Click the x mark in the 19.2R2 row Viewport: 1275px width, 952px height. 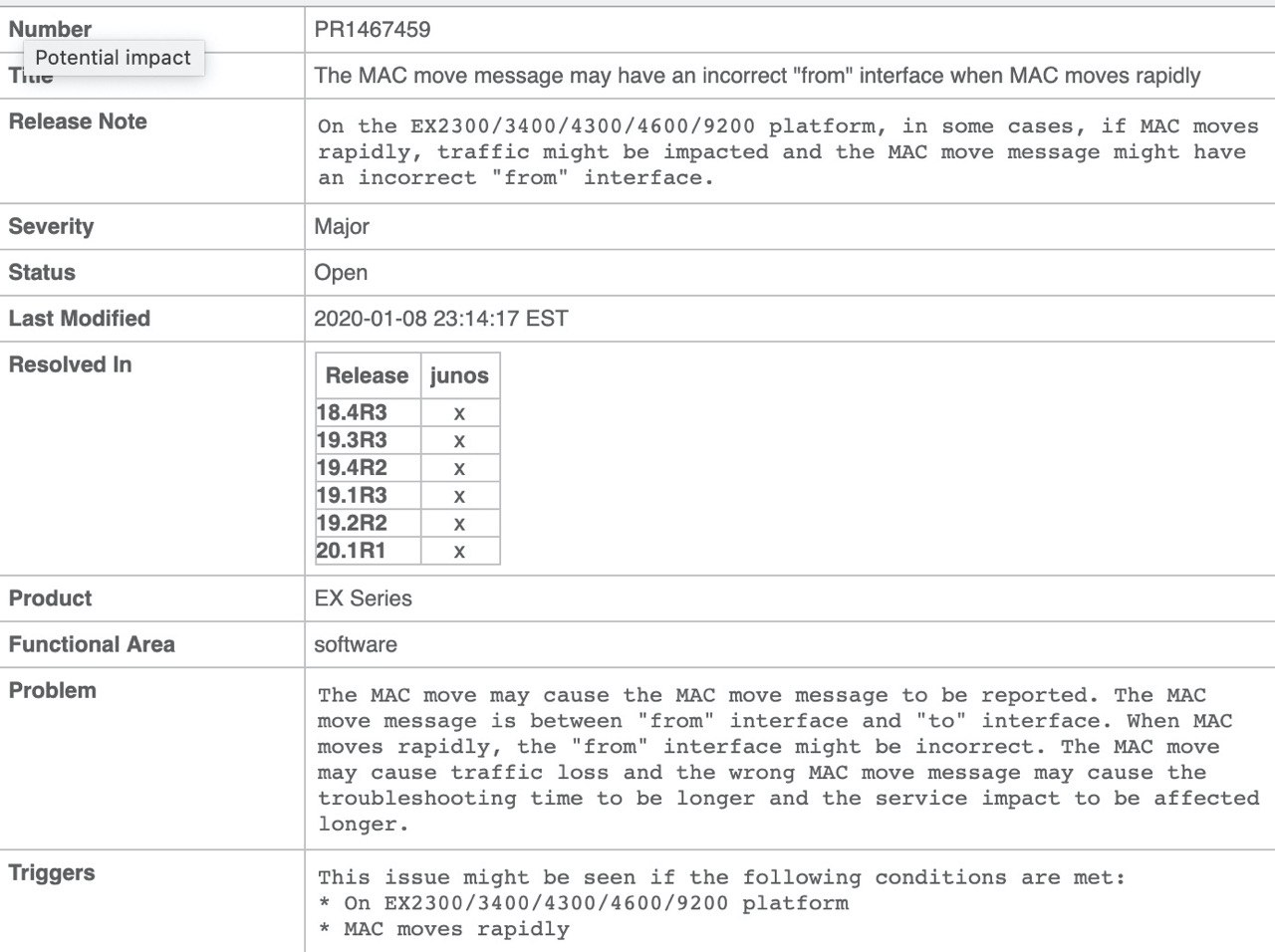point(459,524)
